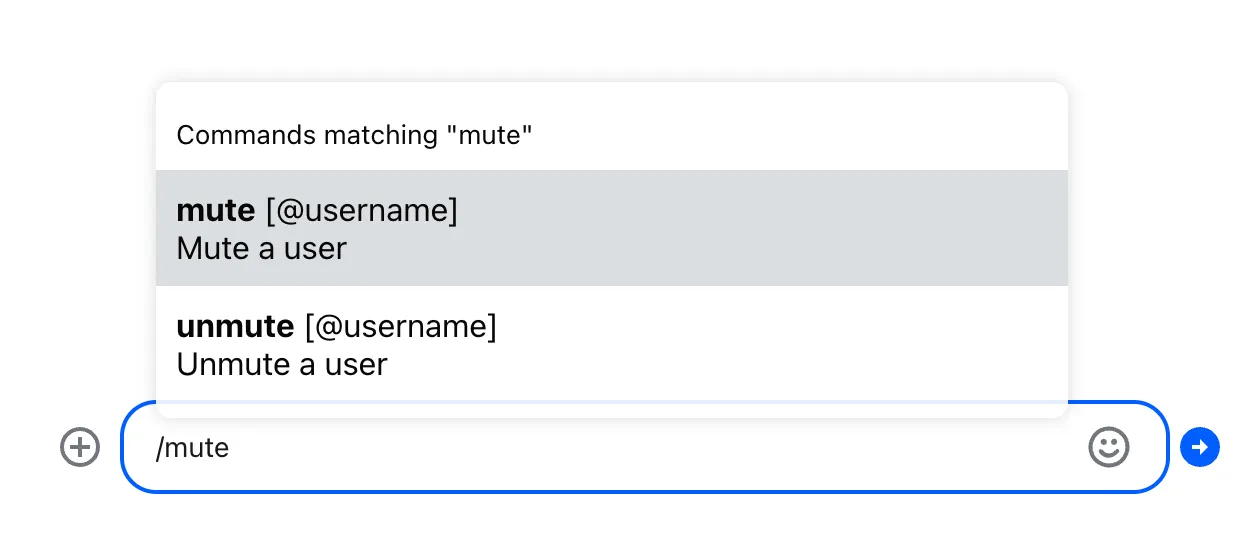
Task: Click "Mute a user" description text
Action: coord(261,249)
